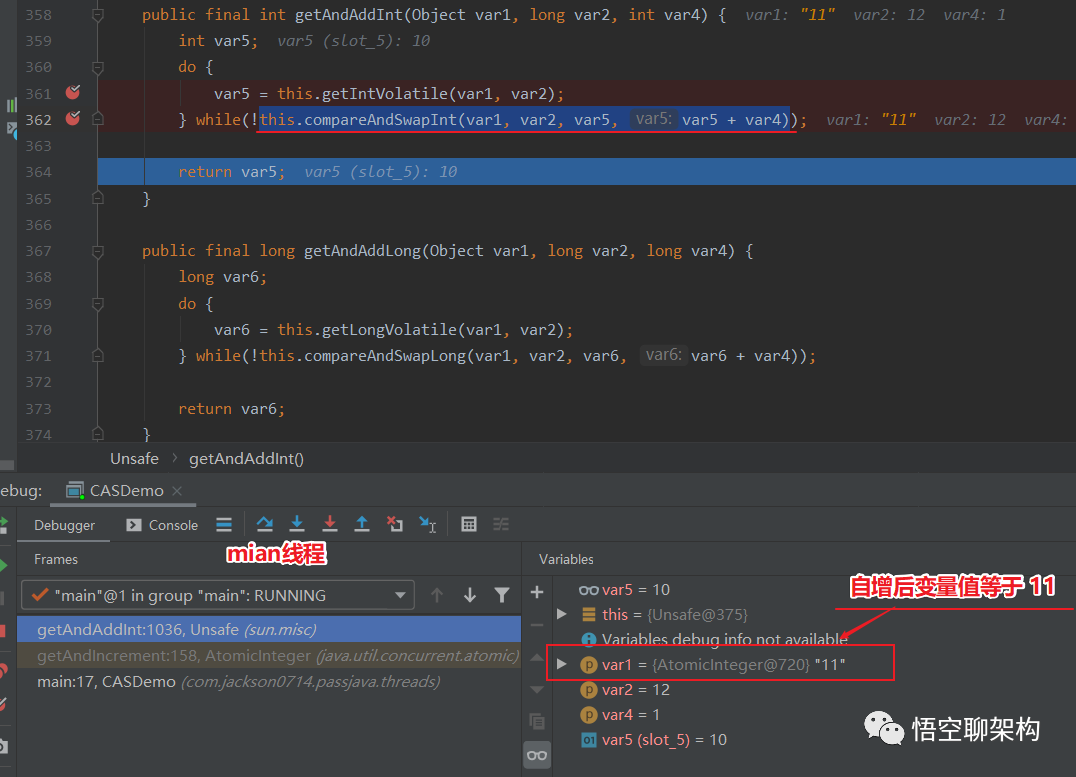Click the frames filter funnel icon
Viewport: 1076px width, 777px height.
click(x=502, y=595)
